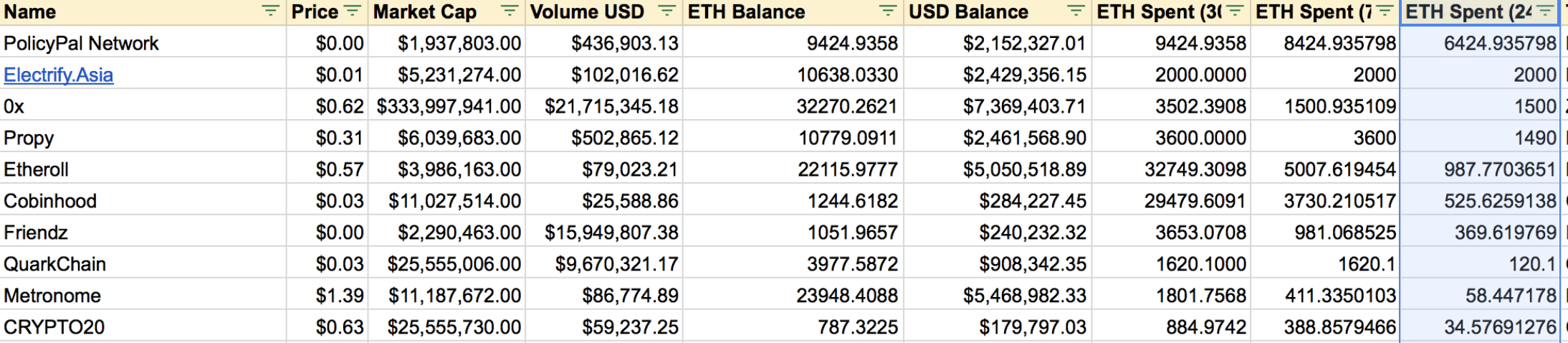Image resolution: width=1568 pixels, height=343 pixels.
Task: Open the USD Balance filter icon
Action: 1076,11
